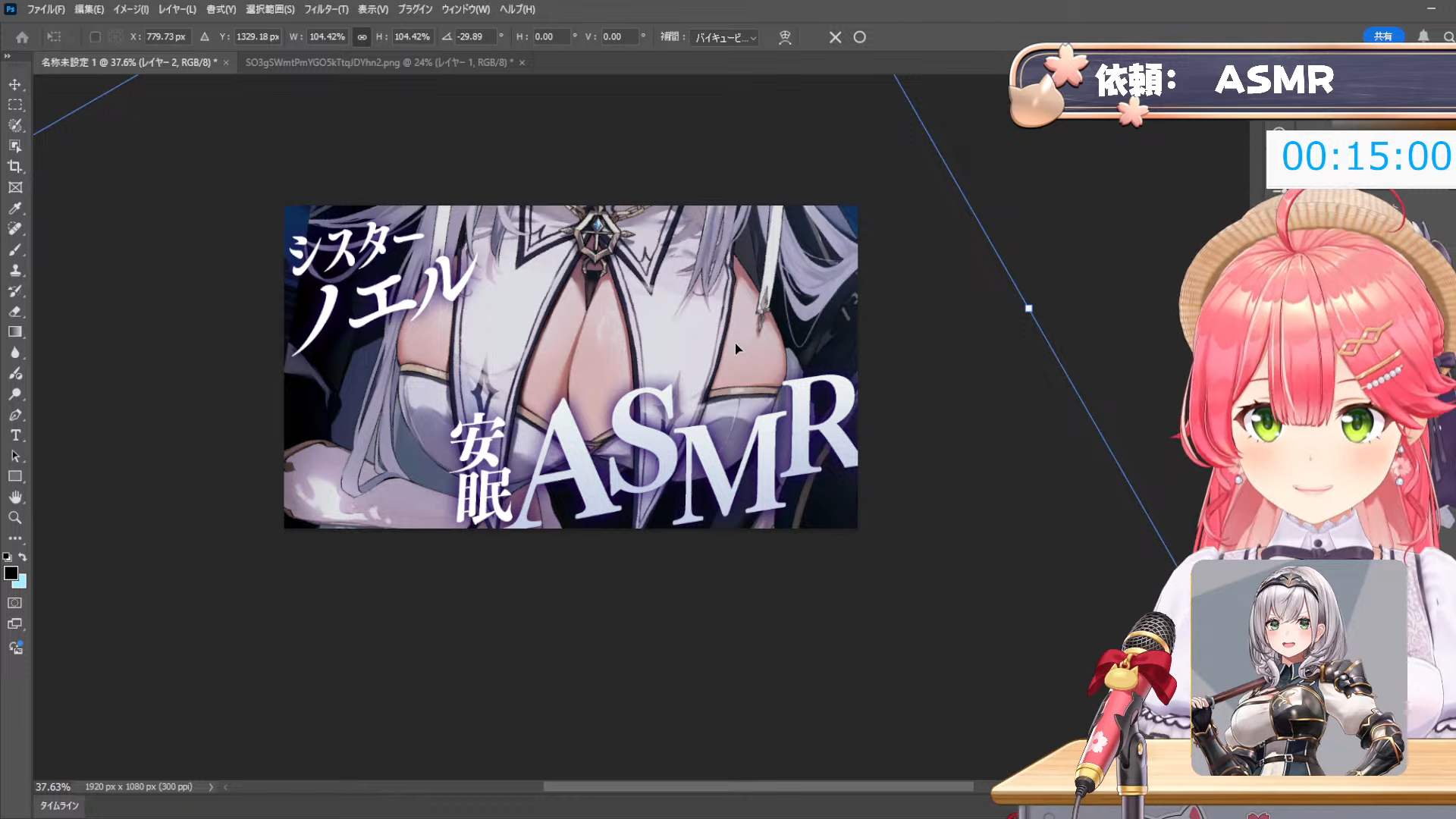Switch to the 名称未設定 1 document tab
This screenshot has width=1456, height=819.
129,62
